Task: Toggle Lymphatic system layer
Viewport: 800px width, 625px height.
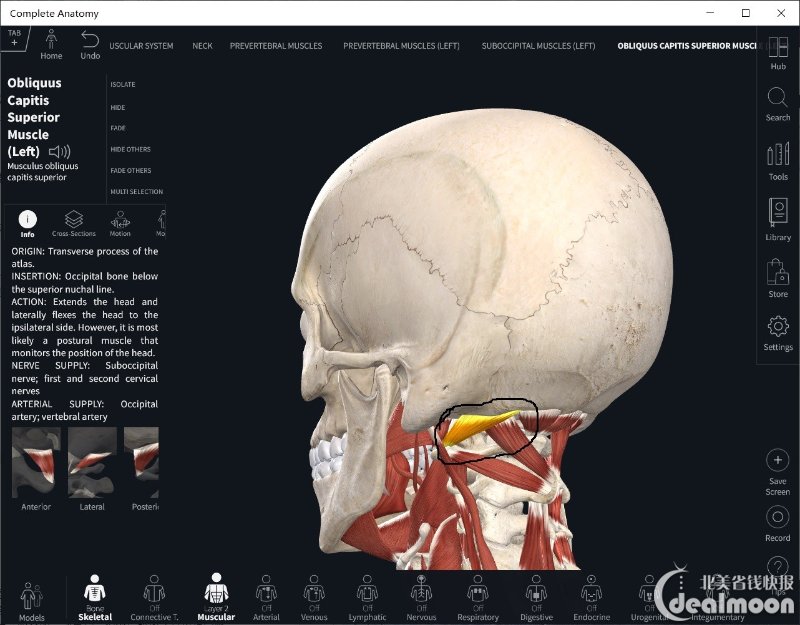Action: click(367, 597)
